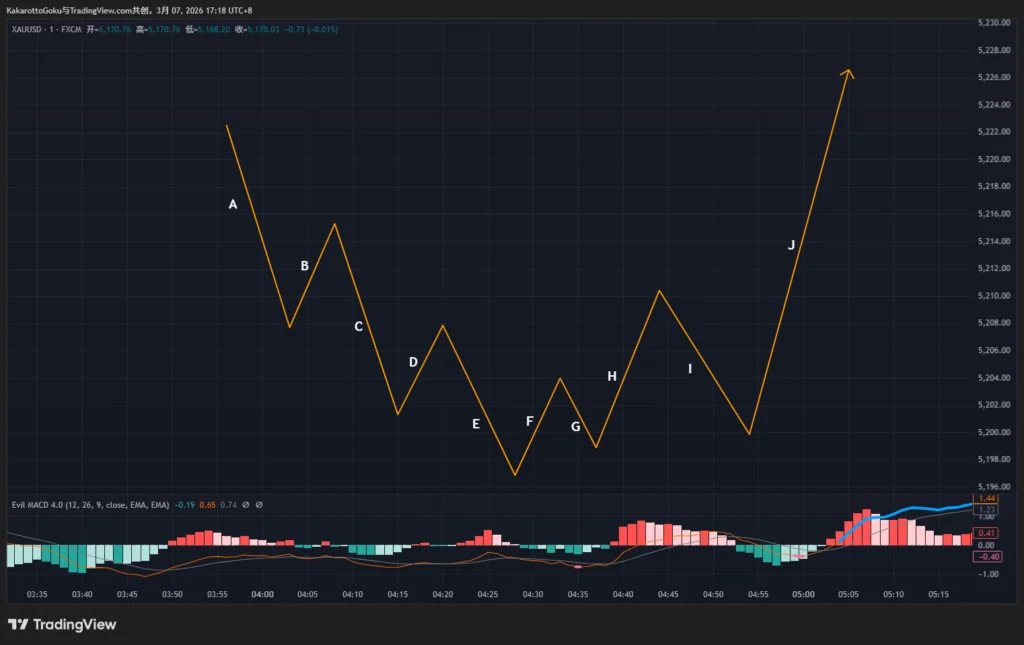Viewport: 1024px width, 645px height.
Task: Click the first null-value symbol in MACD legend
Action: [x=246, y=505]
